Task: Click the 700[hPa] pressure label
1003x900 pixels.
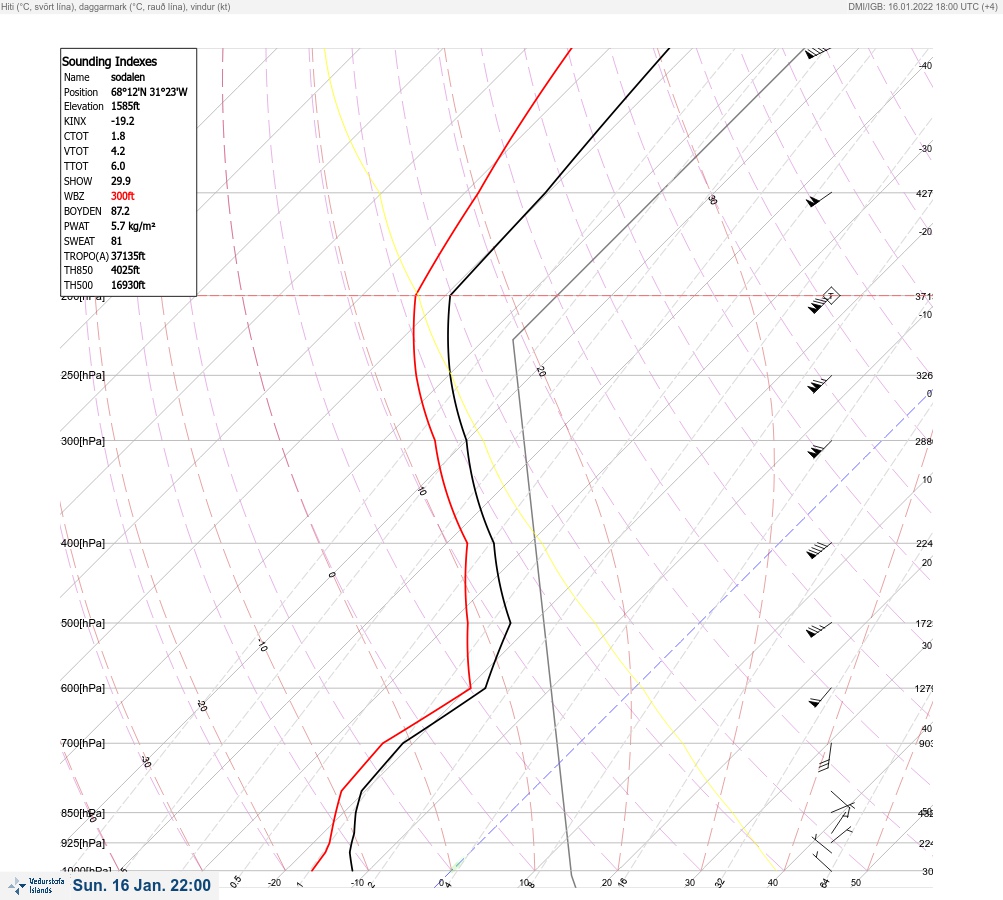Action: point(83,743)
